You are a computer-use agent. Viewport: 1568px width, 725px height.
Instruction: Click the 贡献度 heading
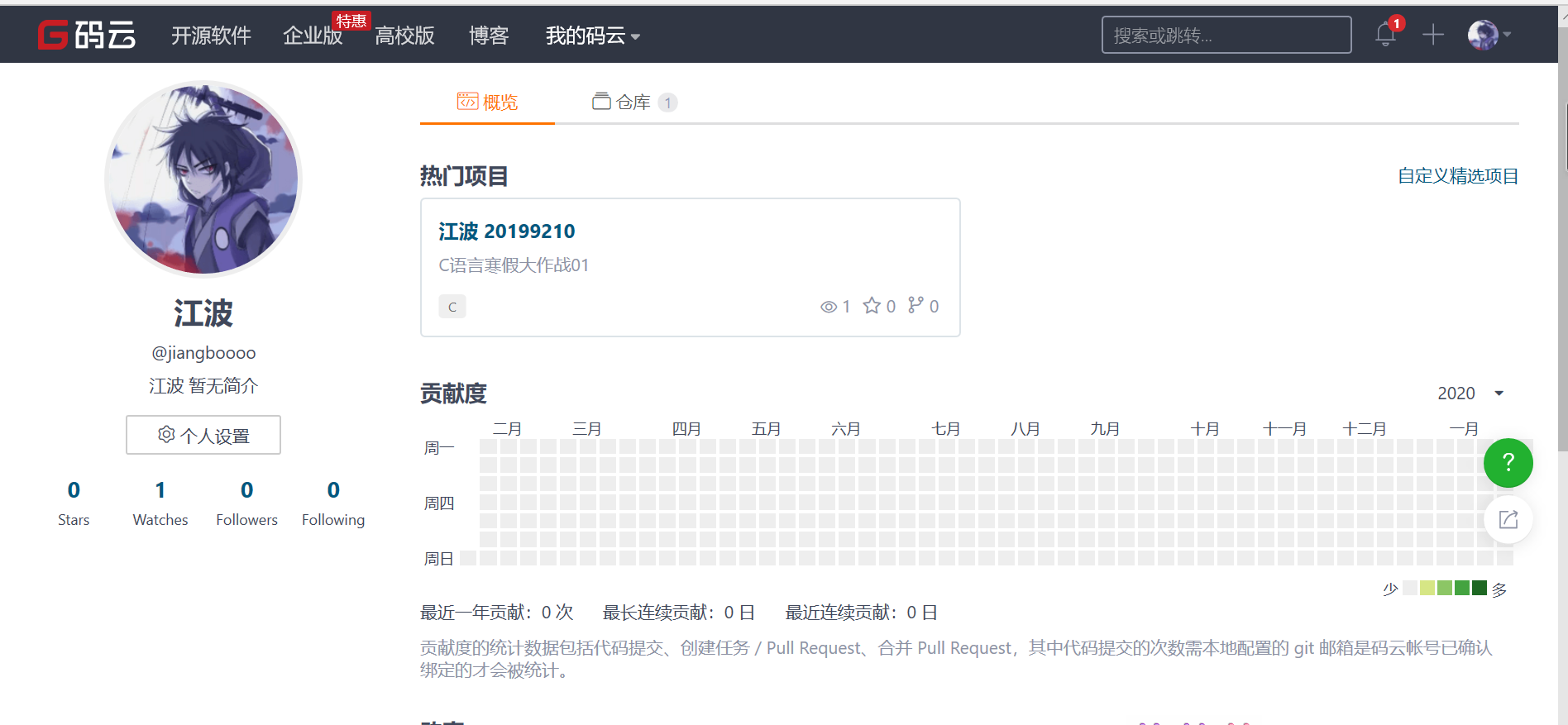coord(453,394)
